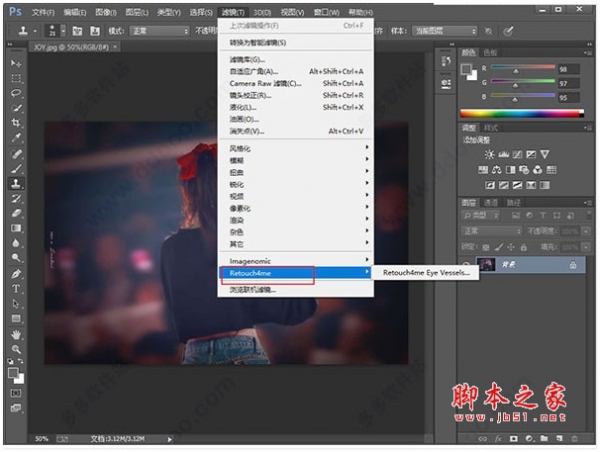
Task: Select the Horizontal Type tool
Action: 16,289
